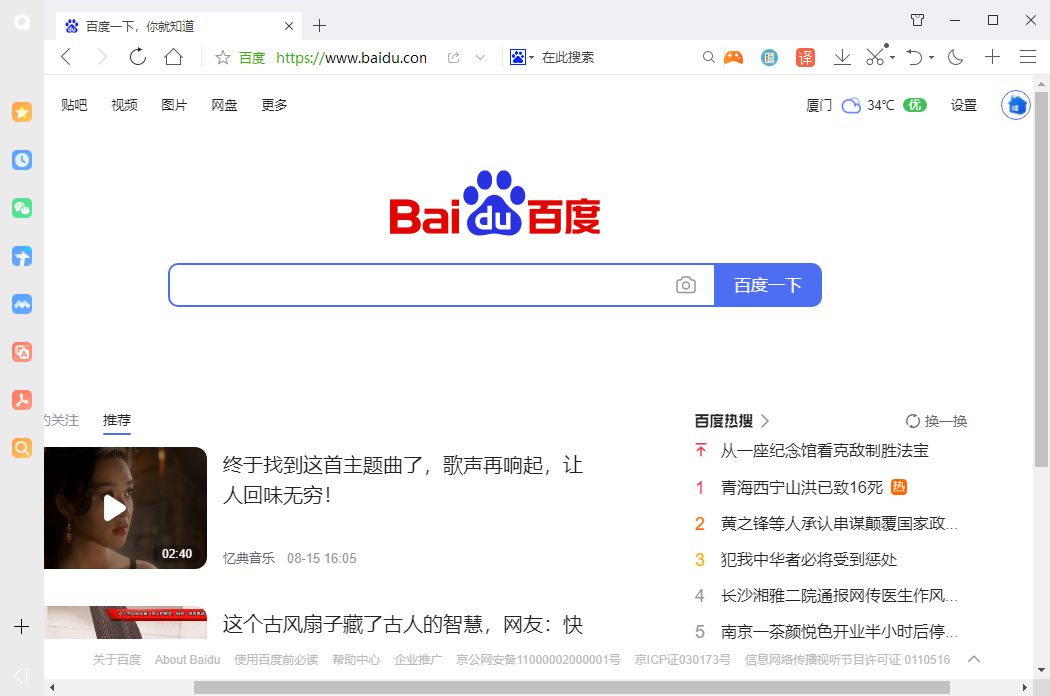Activate the scissors screenshot tool

[x=876, y=57]
